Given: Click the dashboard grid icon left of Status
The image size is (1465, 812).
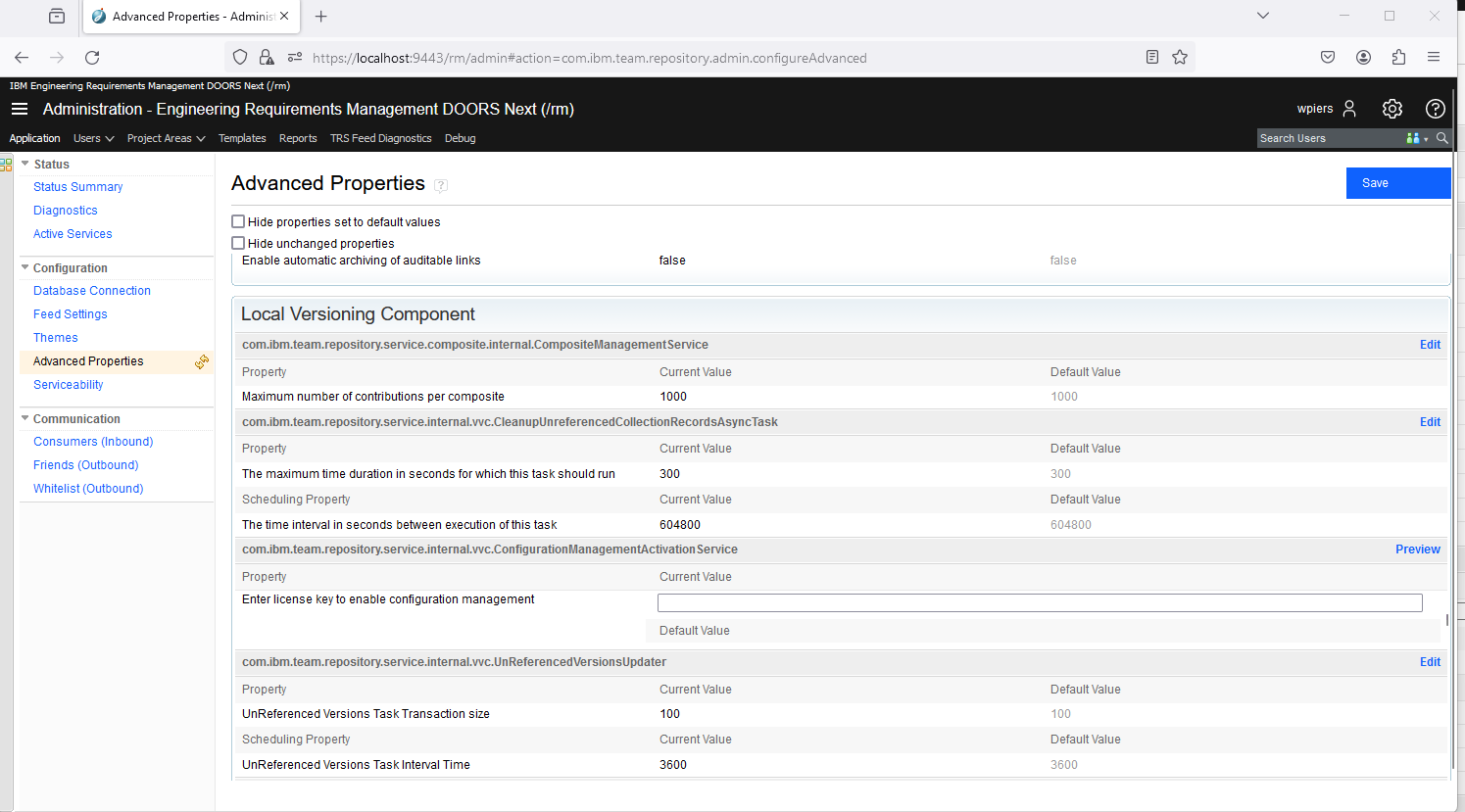Looking at the screenshot, I should (x=6, y=165).
